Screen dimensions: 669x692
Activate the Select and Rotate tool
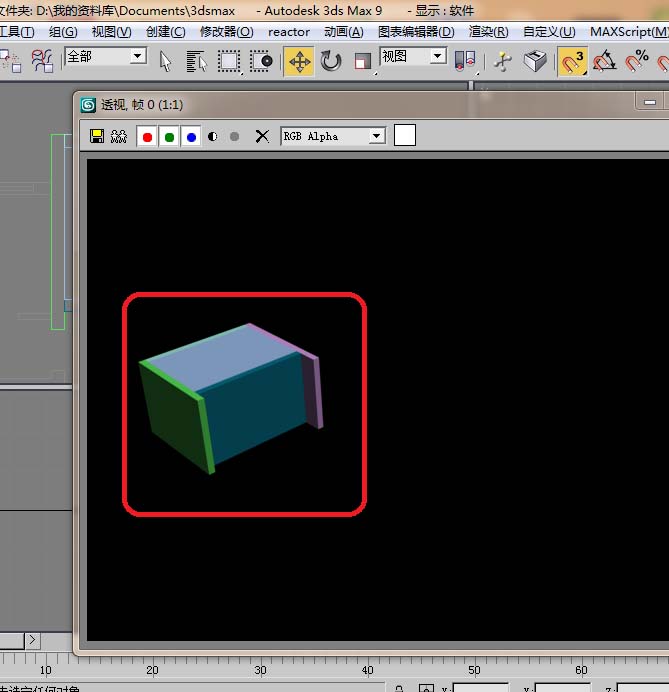coord(331,61)
